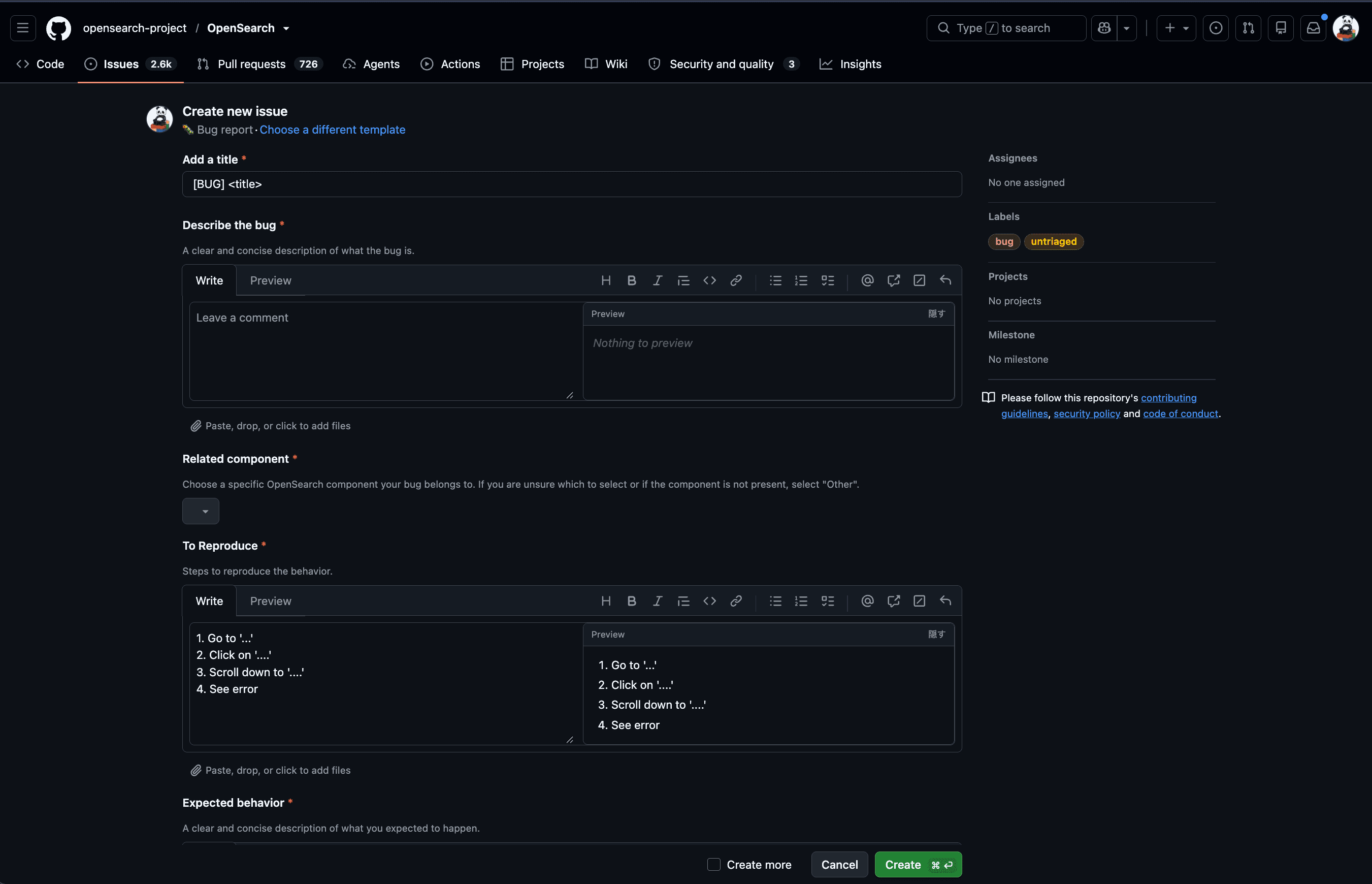Mention a user in Describe the bug editor
The image size is (1372, 884).
(x=867, y=281)
